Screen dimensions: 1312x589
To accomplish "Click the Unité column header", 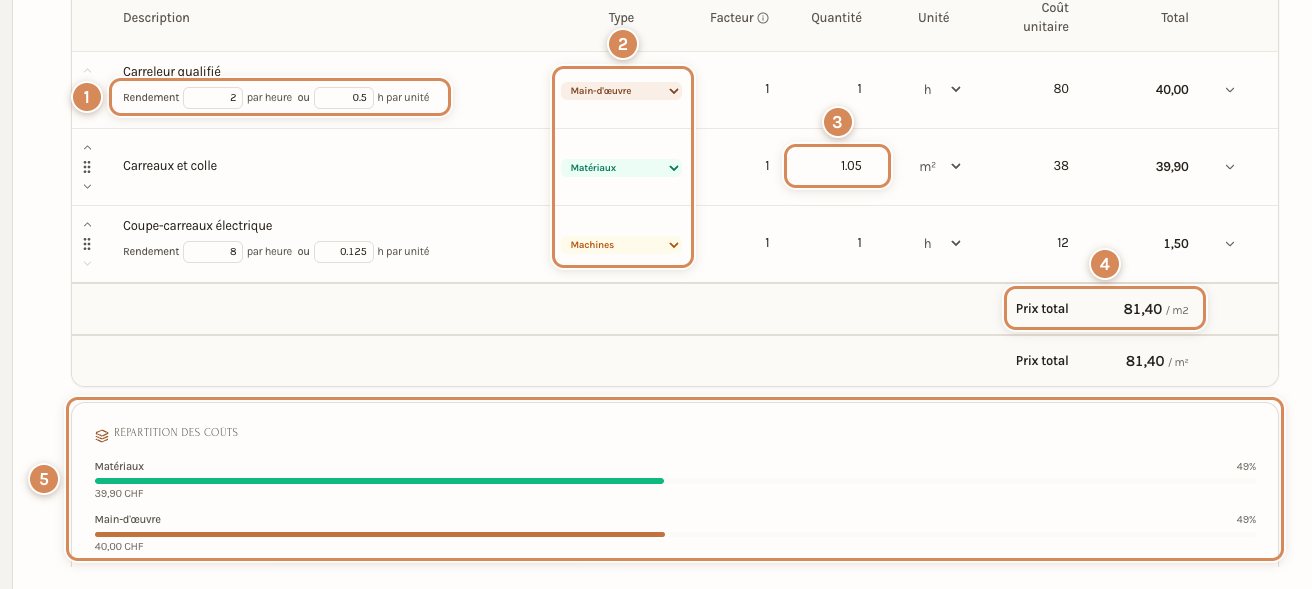I will click(x=934, y=18).
